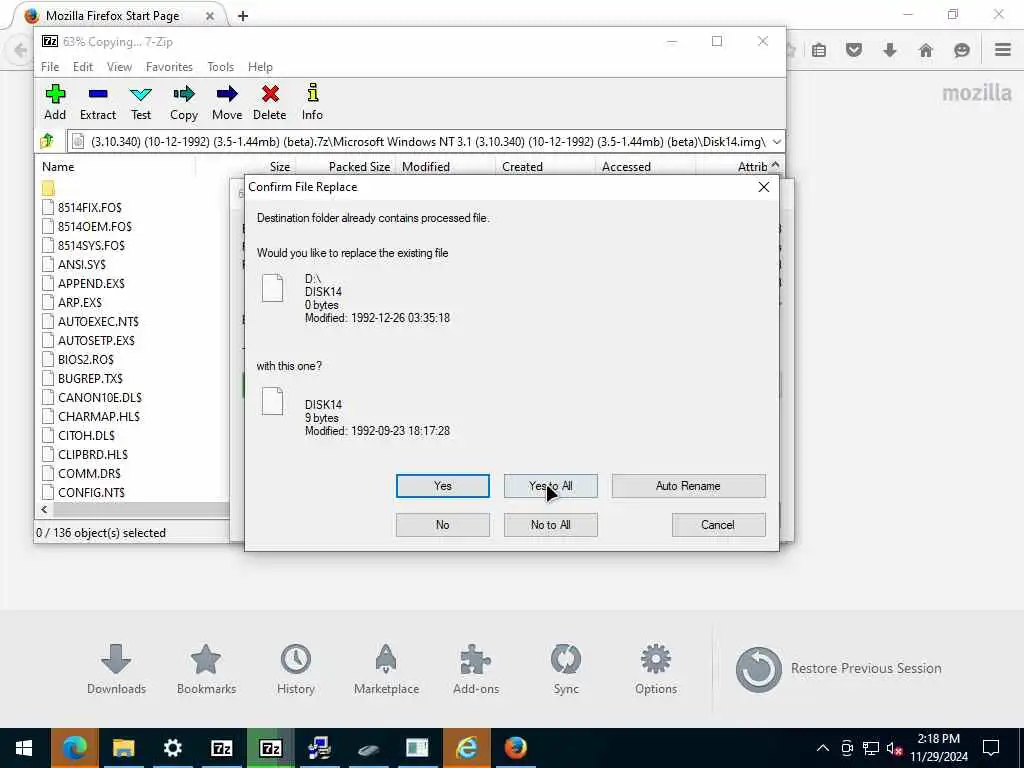1024x768 pixels.
Task: Select file AUTOEXEC.NT$
Action: [x=98, y=321]
